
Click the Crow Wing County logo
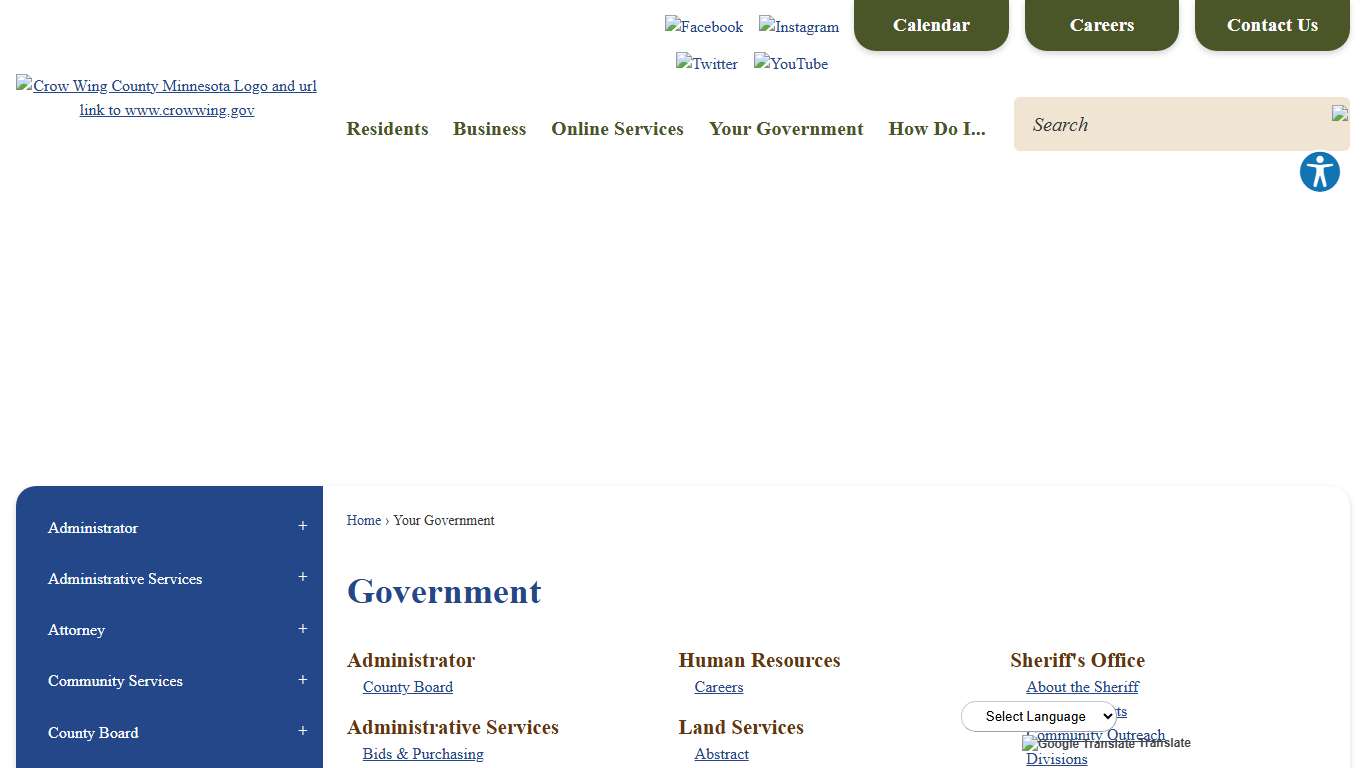tap(166, 98)
